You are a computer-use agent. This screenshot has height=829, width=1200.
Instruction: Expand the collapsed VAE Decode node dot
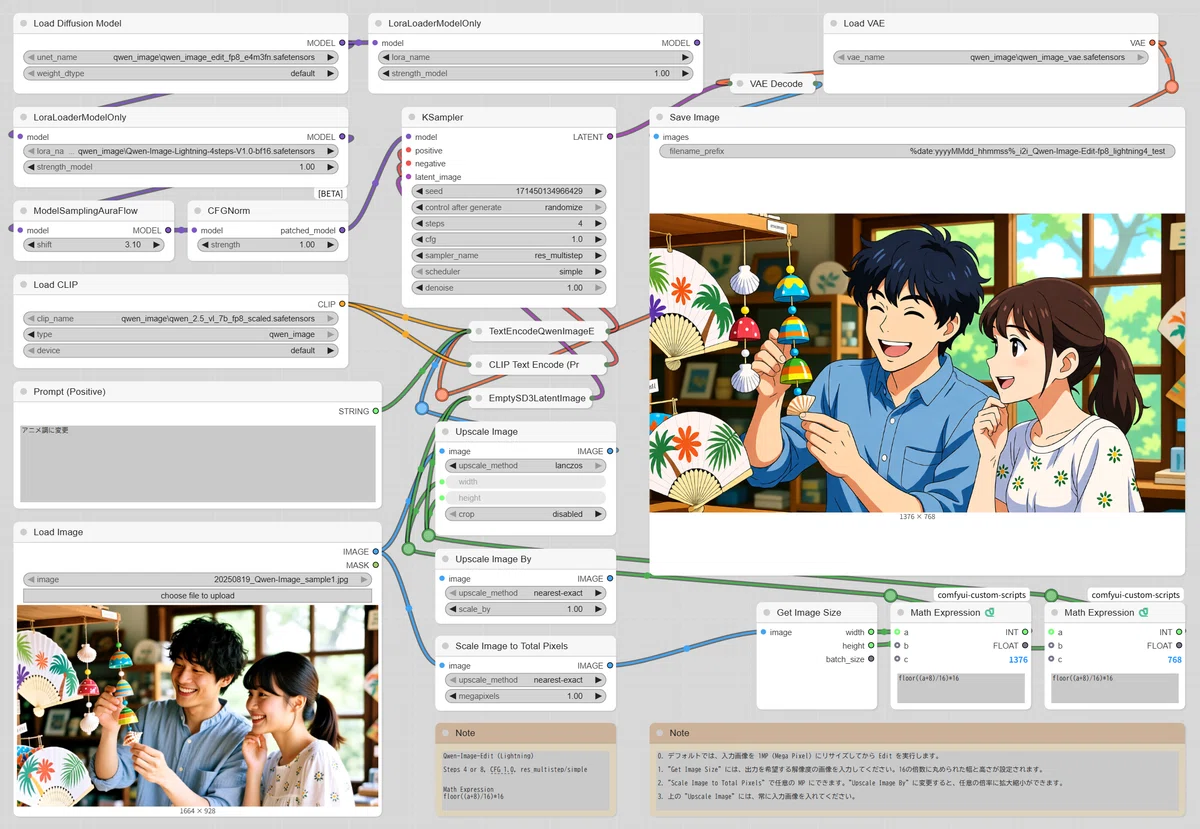(740, 84)
